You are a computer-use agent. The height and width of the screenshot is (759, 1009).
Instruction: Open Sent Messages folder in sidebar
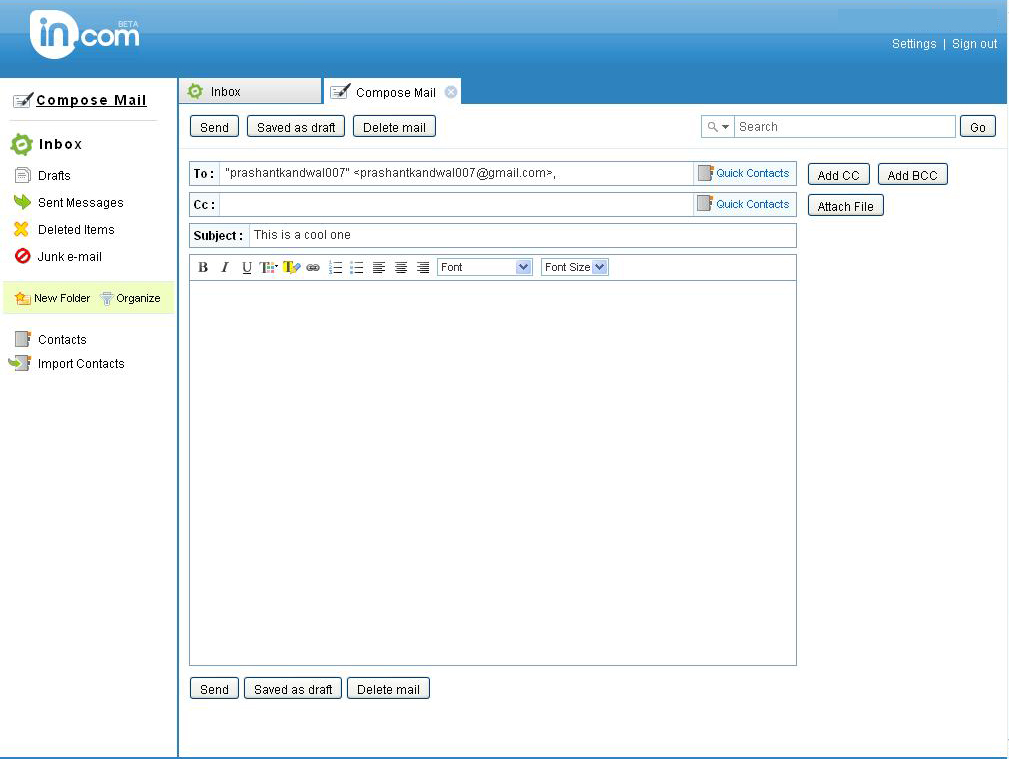[80, 203]
